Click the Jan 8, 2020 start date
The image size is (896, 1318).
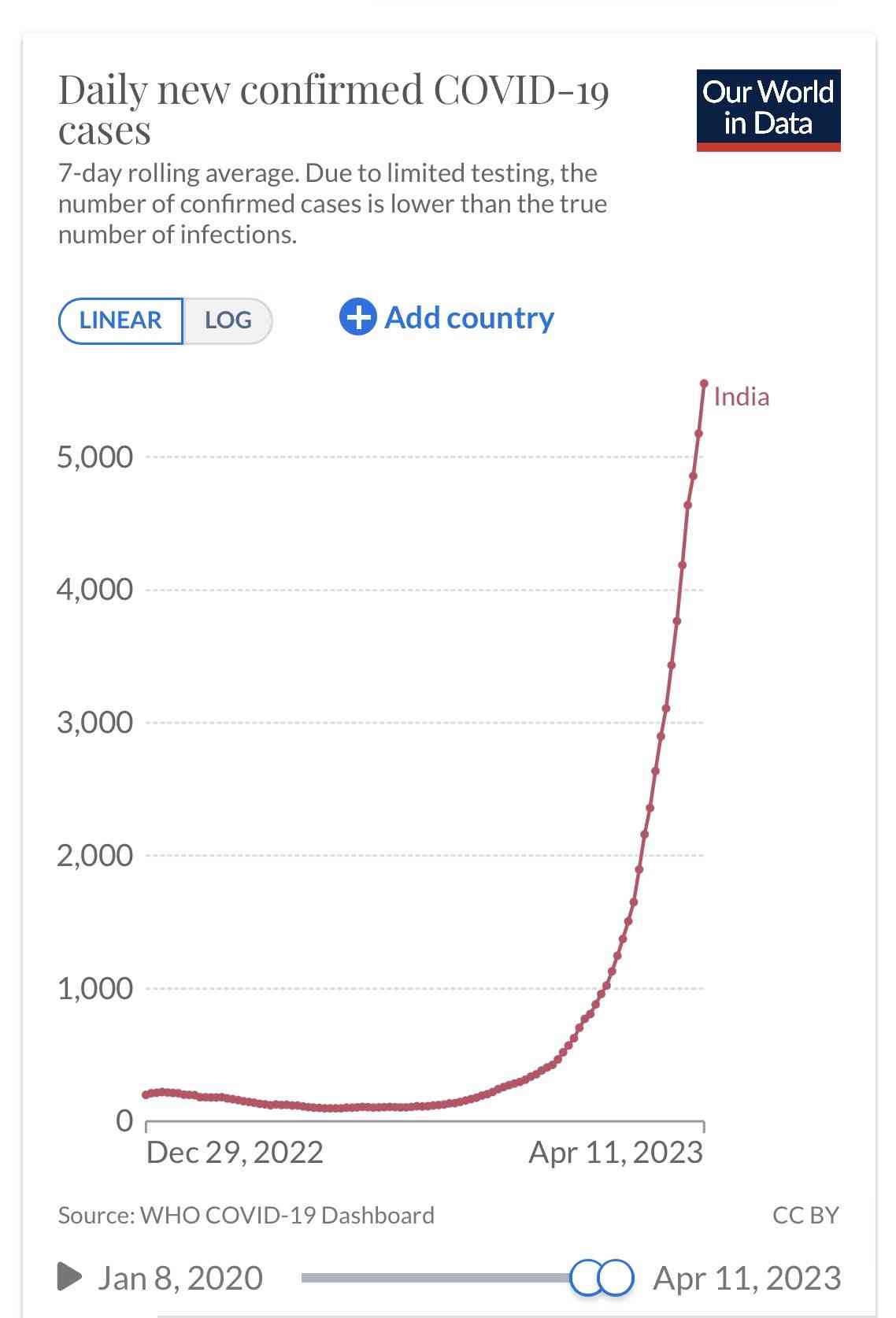[x=180, y=1277]
